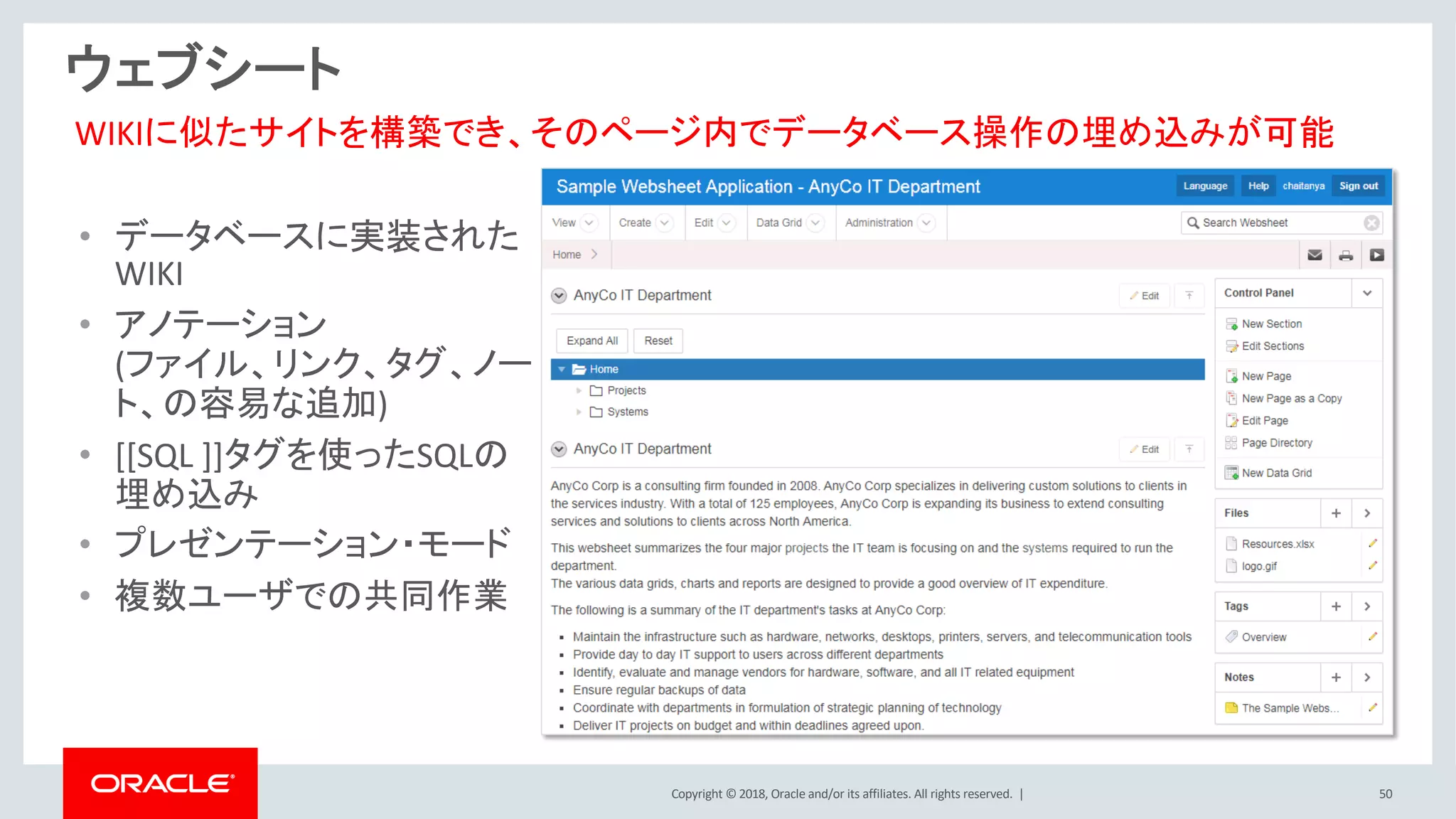
Task: Open Tags panel right chevron
Action: pos(1367,606)
